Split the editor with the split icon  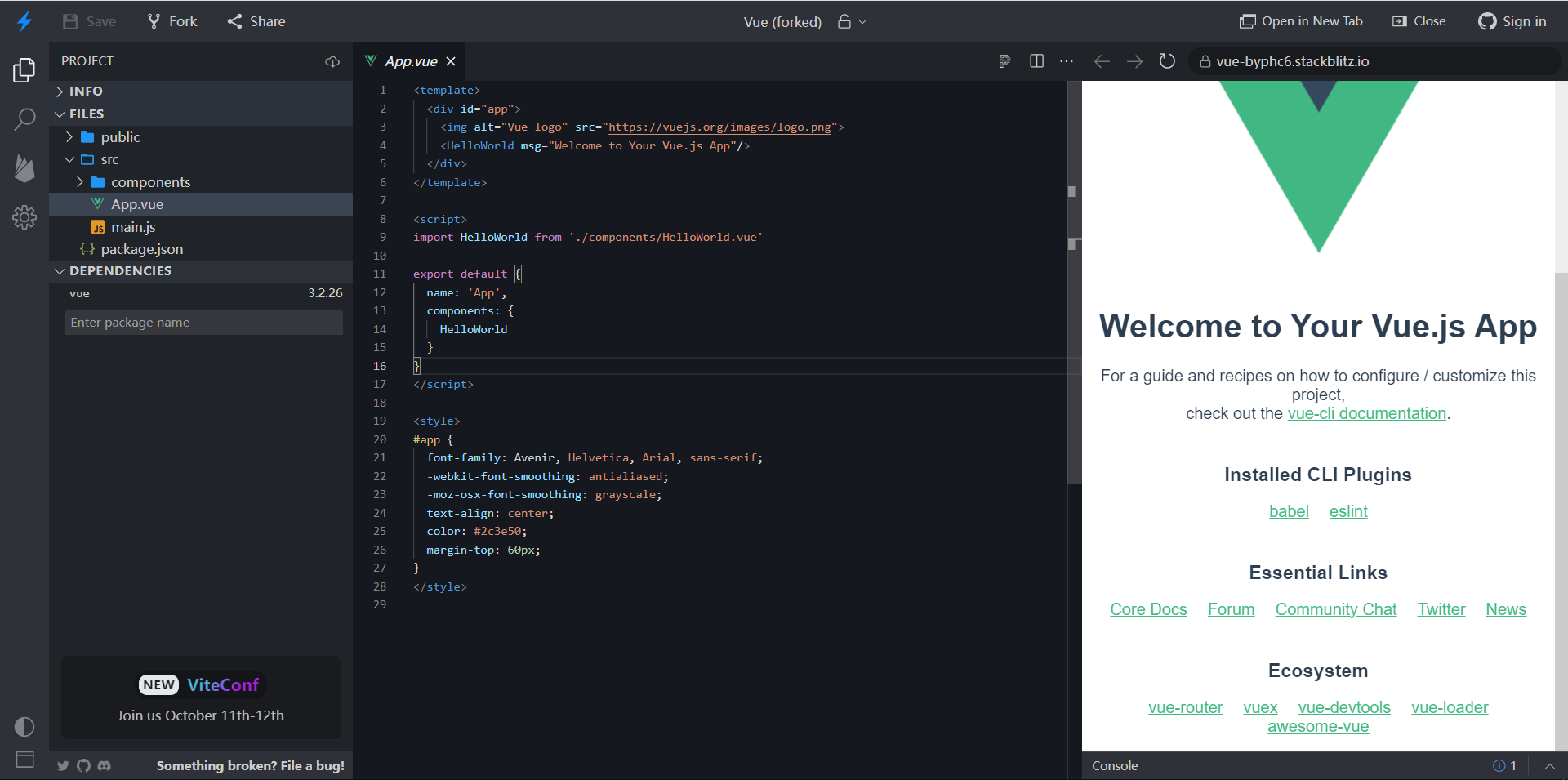1037,61
